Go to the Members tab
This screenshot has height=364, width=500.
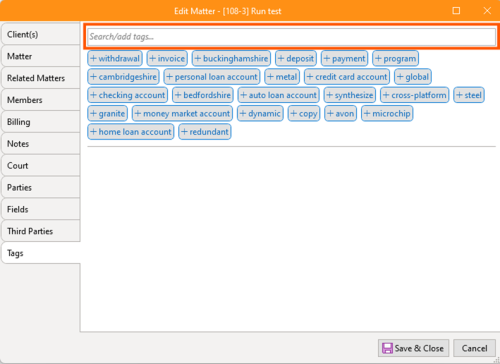click(x=41, y=100)
